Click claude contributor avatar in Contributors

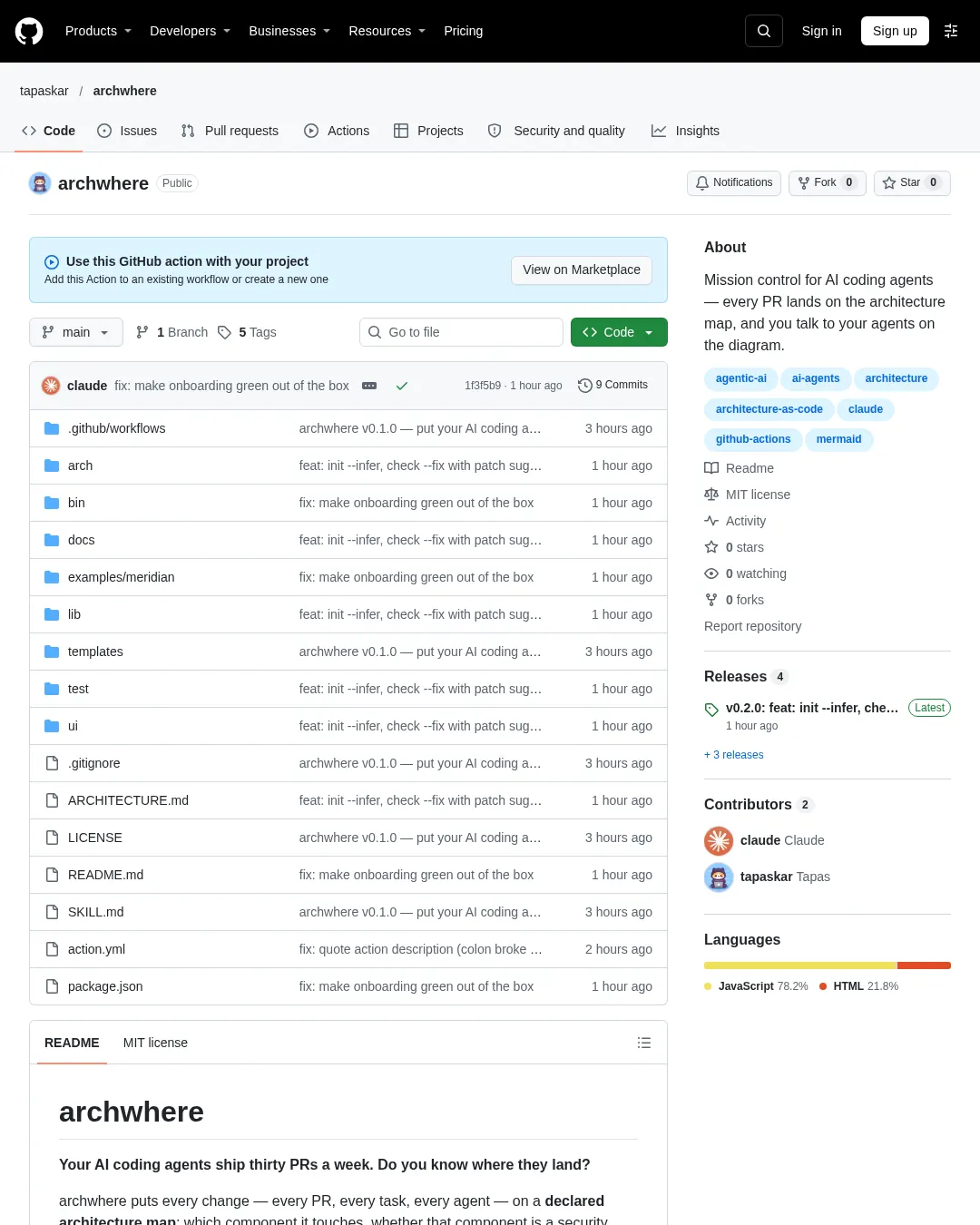pyautogui.click(x=719, y=841)
